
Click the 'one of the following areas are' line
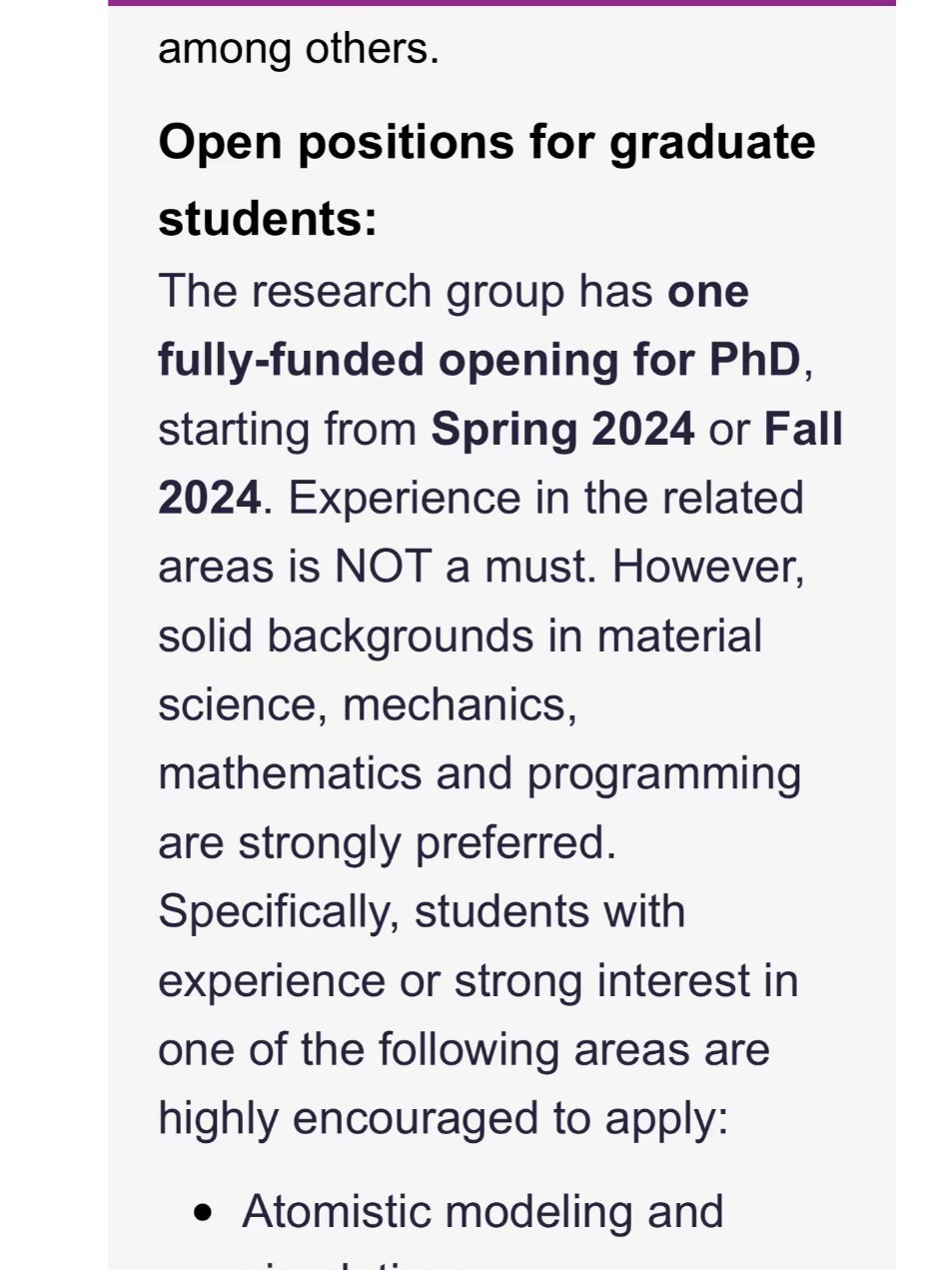pos(464,1050)
